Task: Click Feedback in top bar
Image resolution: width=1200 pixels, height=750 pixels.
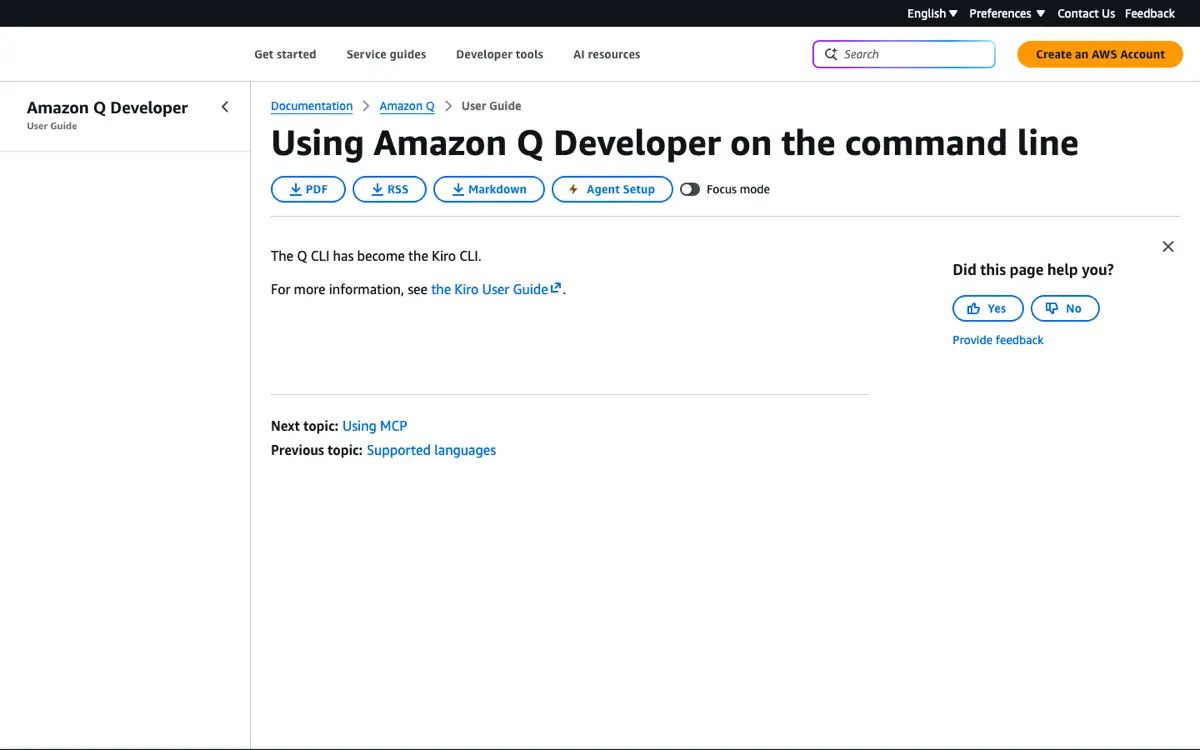Action: pyautogui.click(x=1150, y=13)
